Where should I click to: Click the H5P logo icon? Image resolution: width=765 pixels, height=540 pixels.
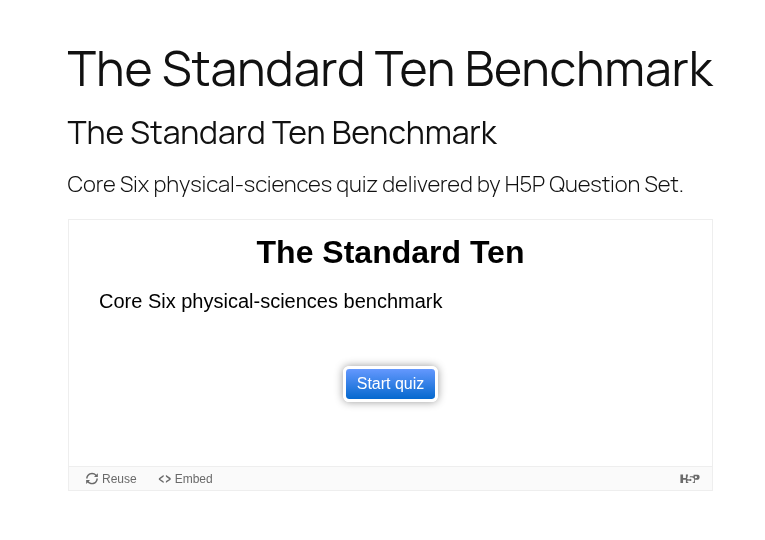689,479
